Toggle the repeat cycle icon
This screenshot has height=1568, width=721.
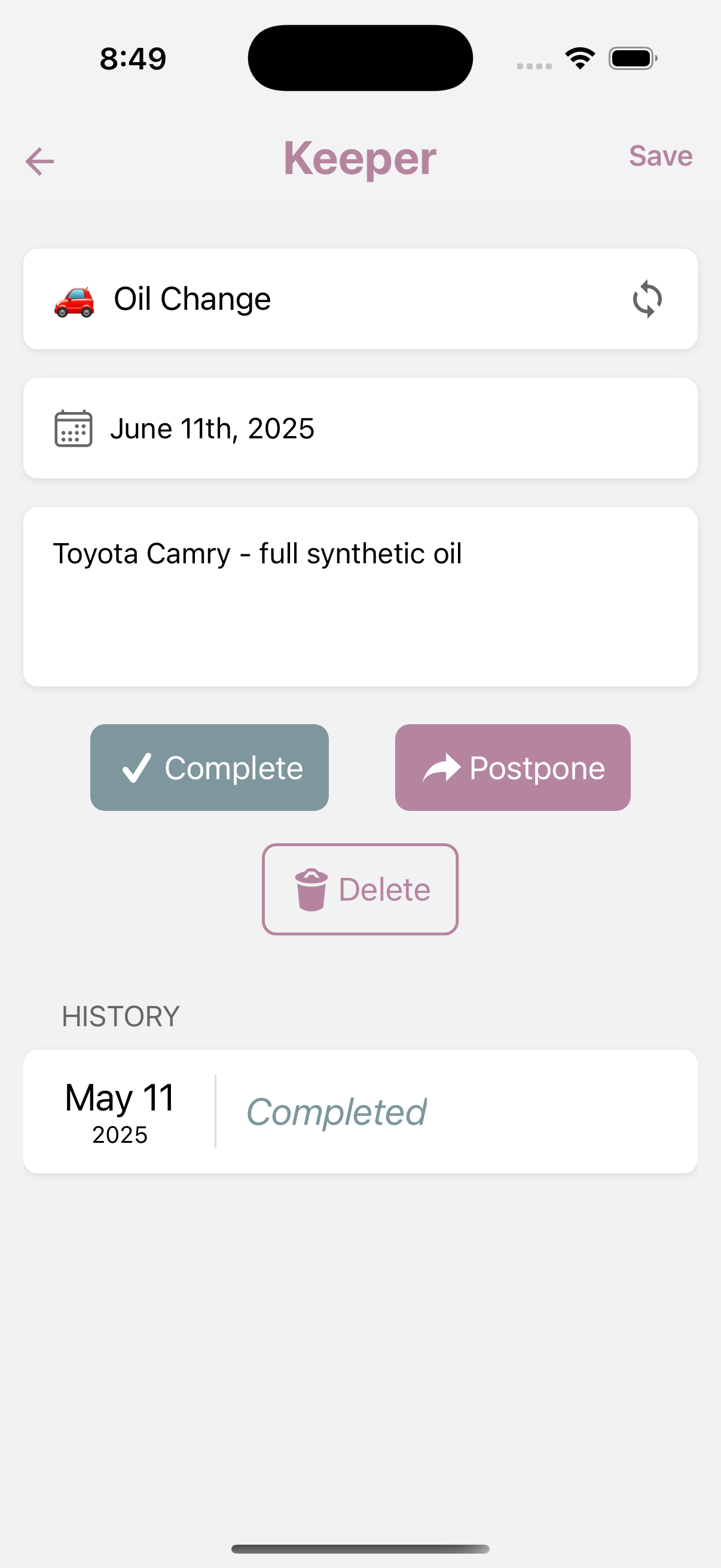pyautogui.click(x=647, y=299)
